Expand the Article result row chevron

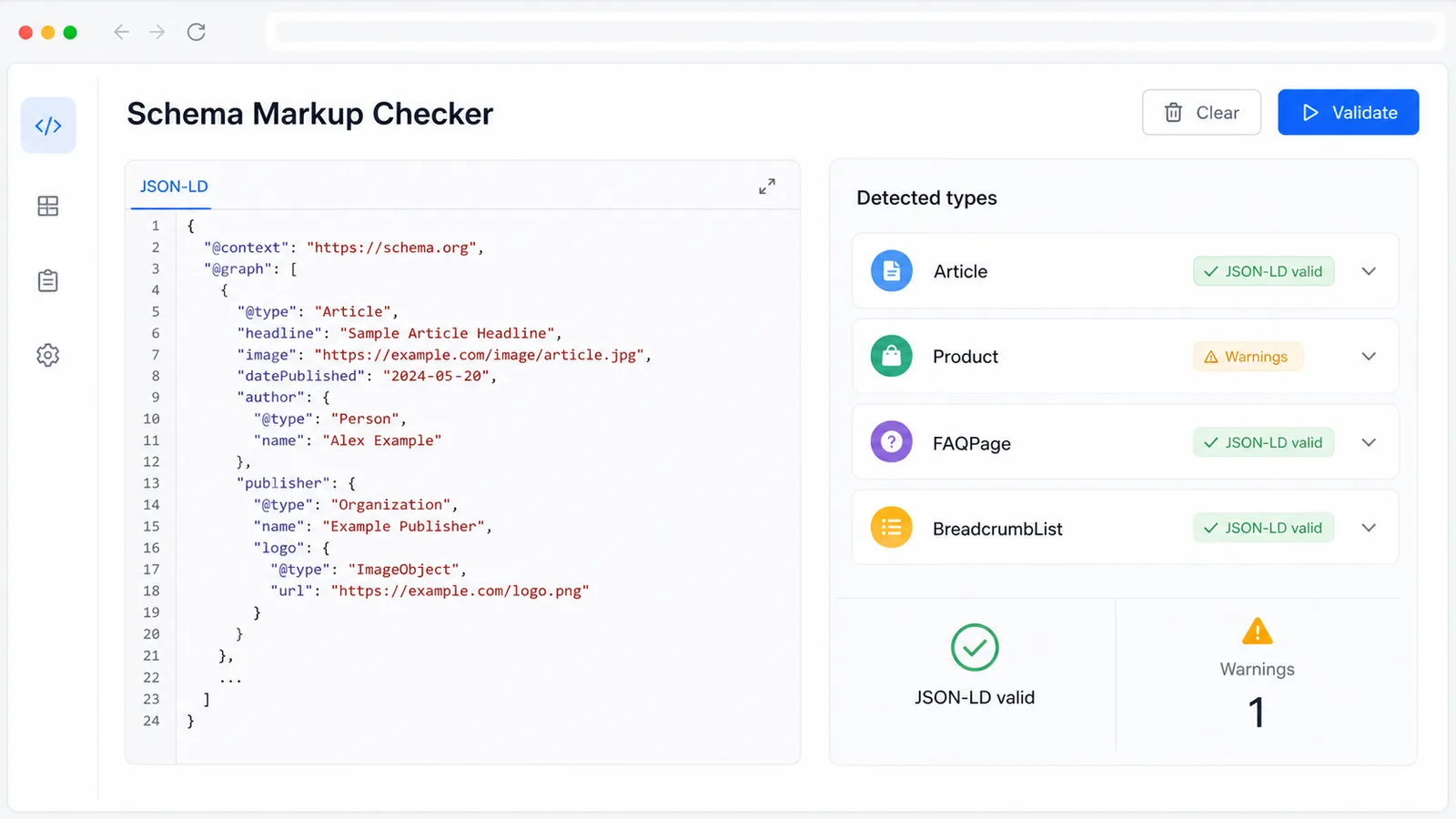(x=1369, y=271)
